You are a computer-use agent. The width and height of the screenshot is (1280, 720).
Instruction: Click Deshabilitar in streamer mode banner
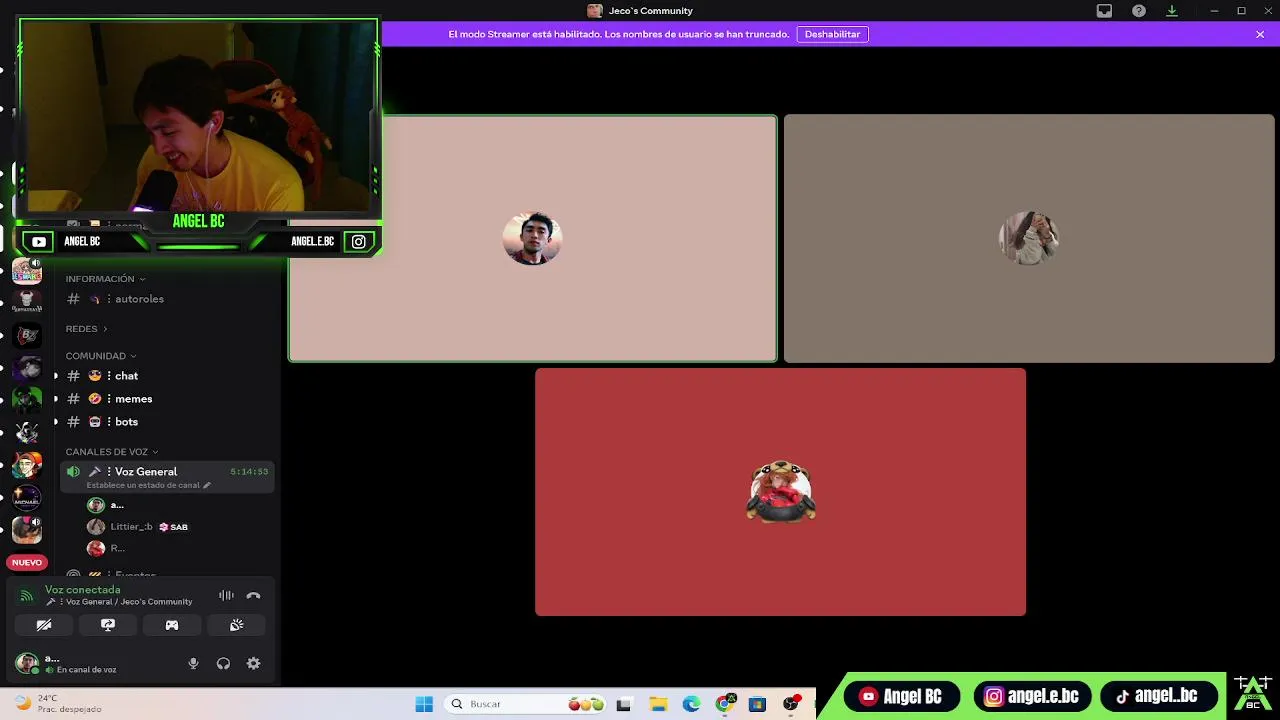pos(832,34)
